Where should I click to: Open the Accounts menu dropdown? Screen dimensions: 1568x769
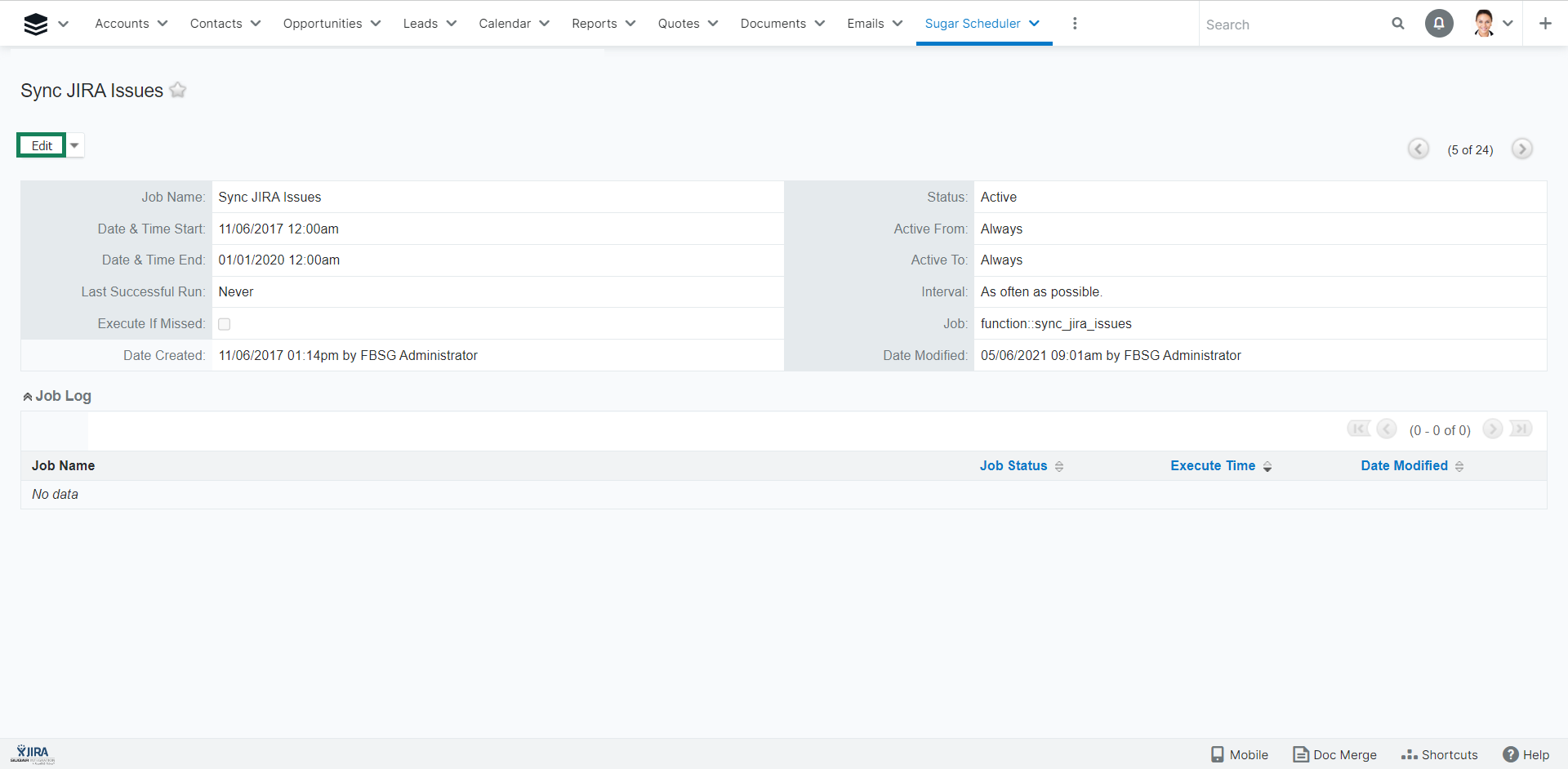pos(163,24)
